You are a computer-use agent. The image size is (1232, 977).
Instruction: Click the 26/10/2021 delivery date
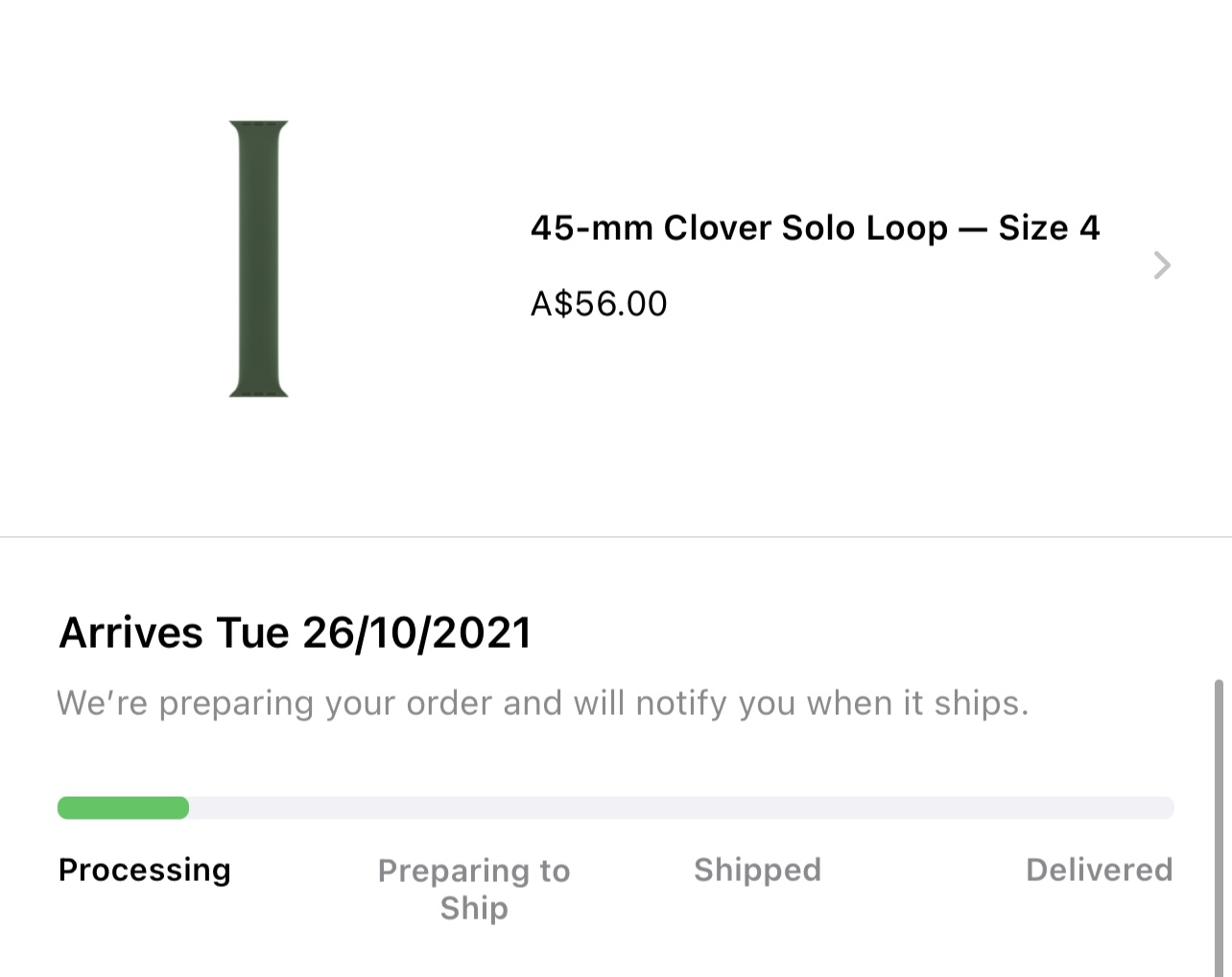(x=416, y=633)
